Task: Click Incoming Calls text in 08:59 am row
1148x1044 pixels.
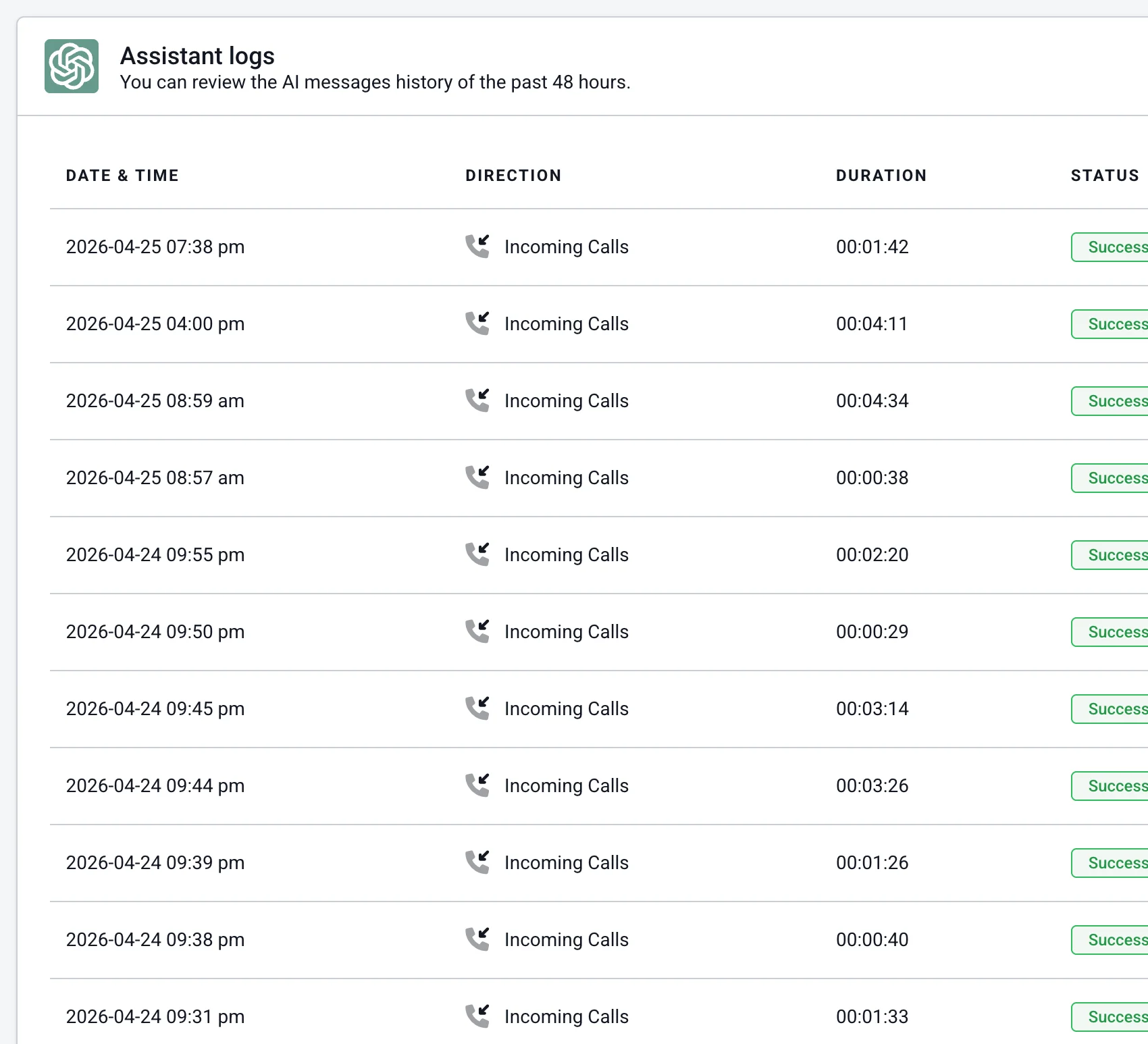Action: pos(567,401)
